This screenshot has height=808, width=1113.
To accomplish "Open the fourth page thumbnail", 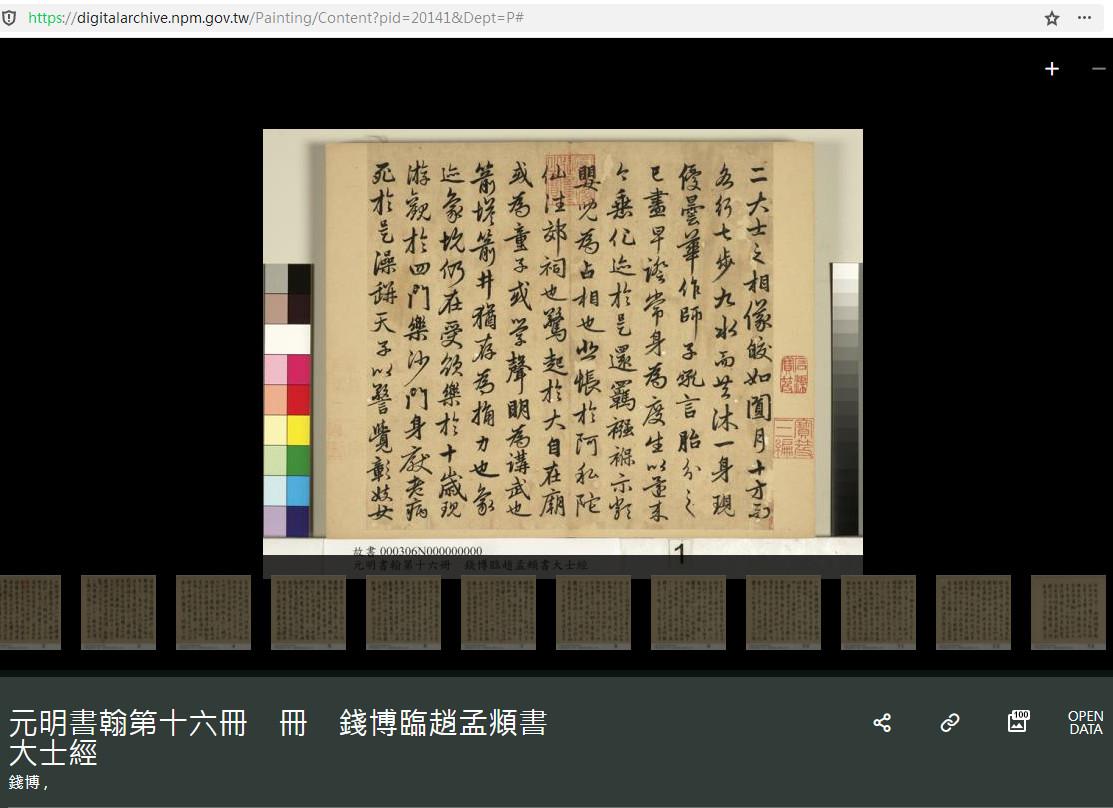I will [x=308, y=612].
